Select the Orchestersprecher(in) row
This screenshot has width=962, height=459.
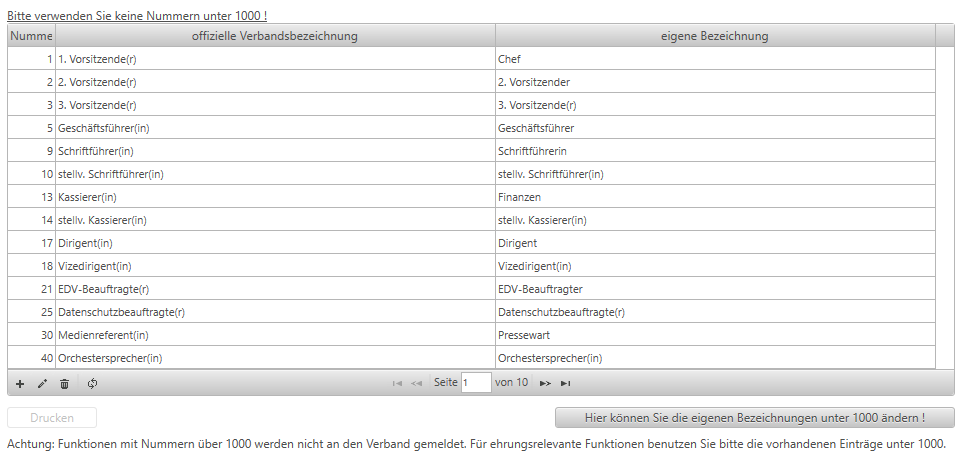tap(471, 358)
